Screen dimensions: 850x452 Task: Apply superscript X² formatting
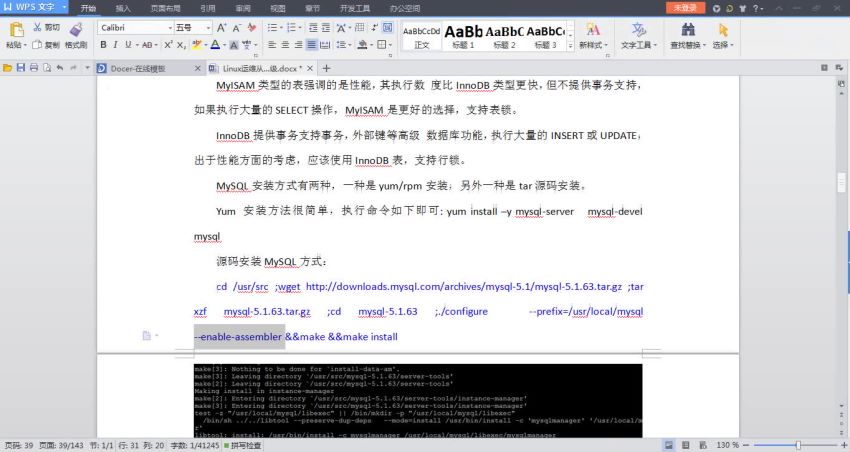(x=169, y=44)
